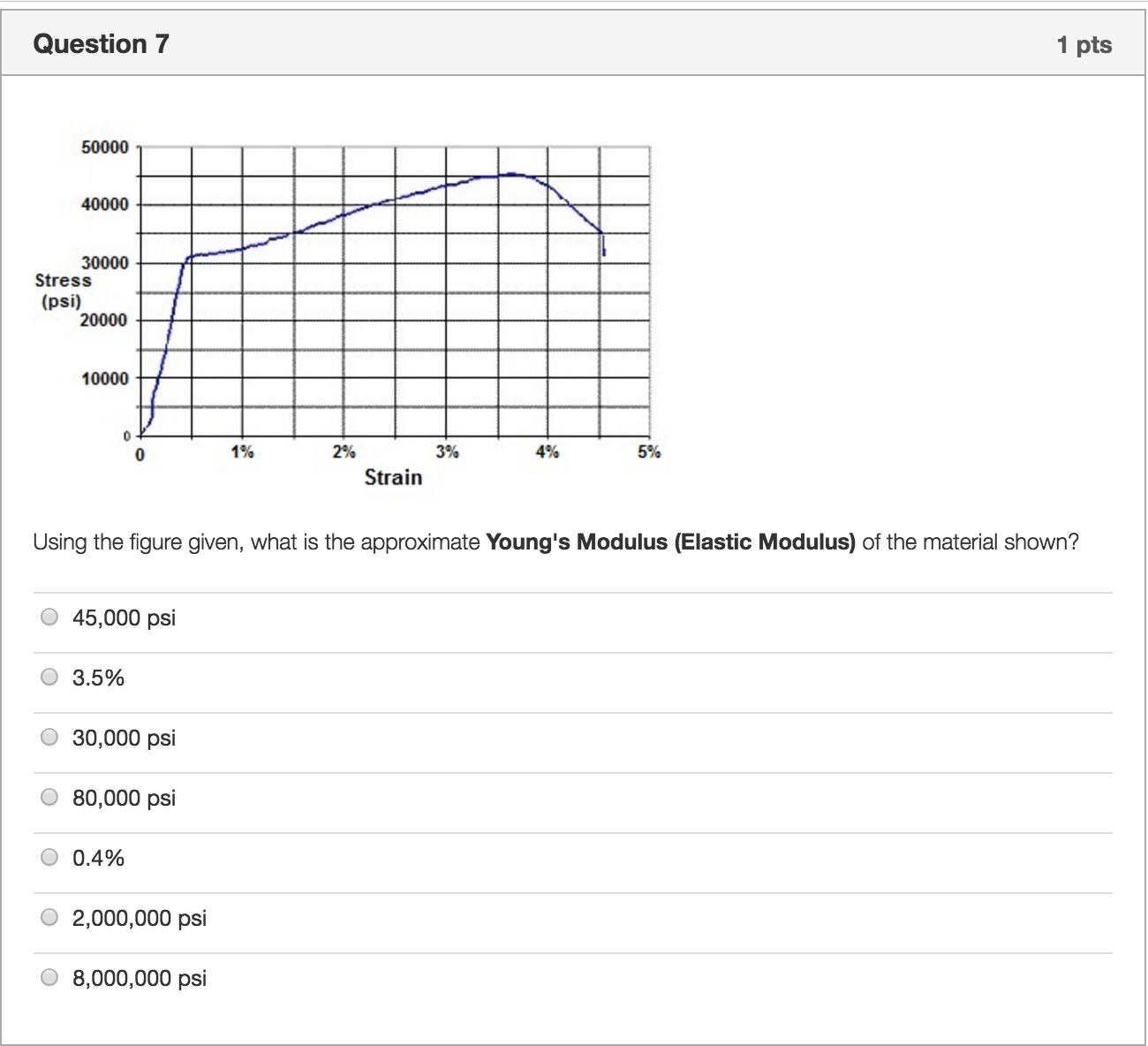
Task: Click the 5% strain tick label
Action: (649, 451)
